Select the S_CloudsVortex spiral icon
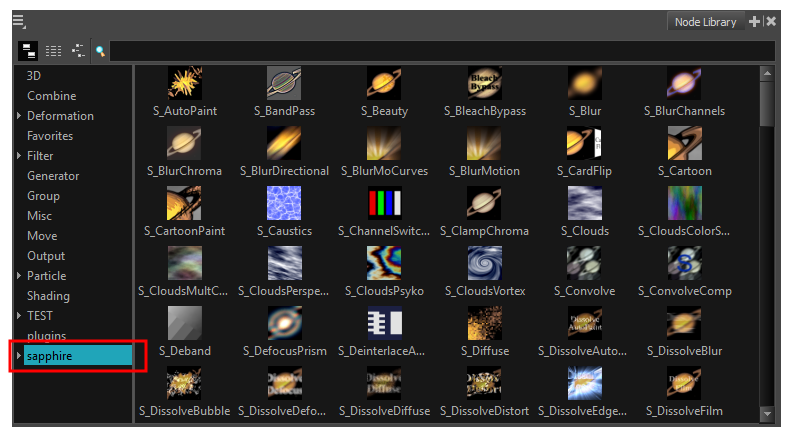Image resolution: width=791 pixels, height=437 pixels. pyautogui.click(x=484, y=264)
